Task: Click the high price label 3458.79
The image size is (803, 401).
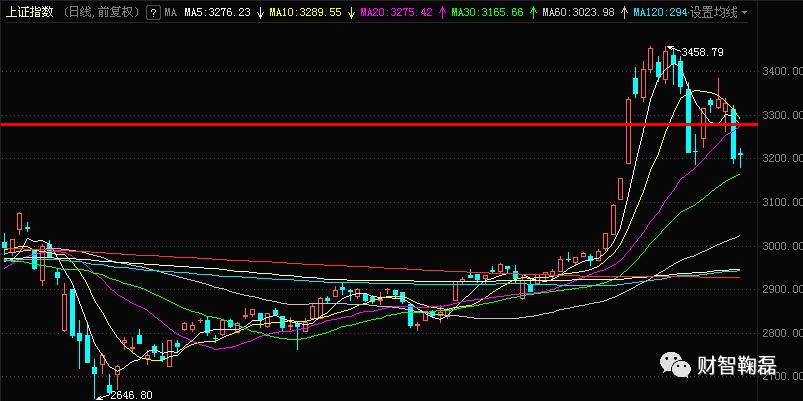Action: pos(702,52)
